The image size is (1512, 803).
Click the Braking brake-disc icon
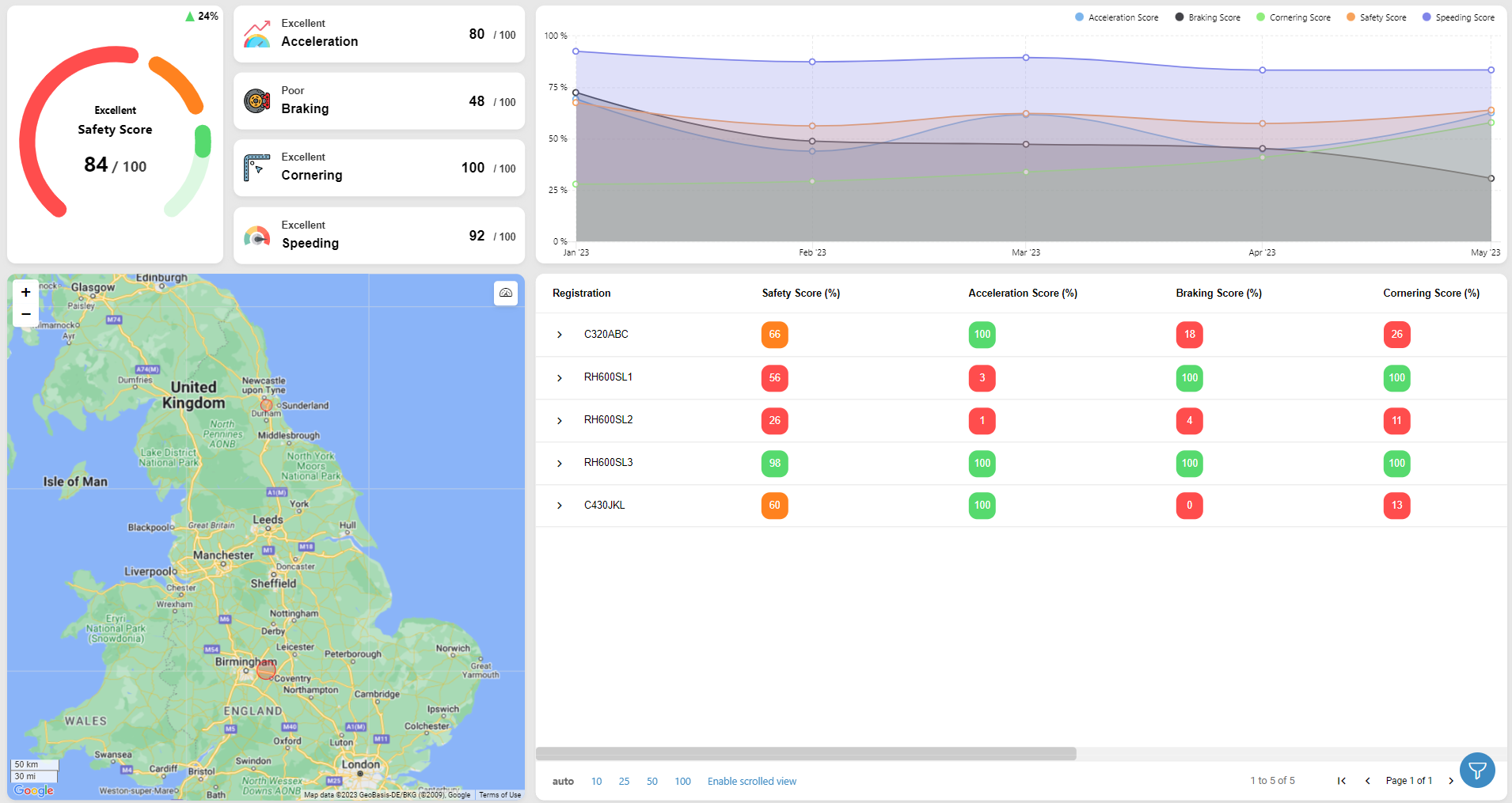point(256,100)
